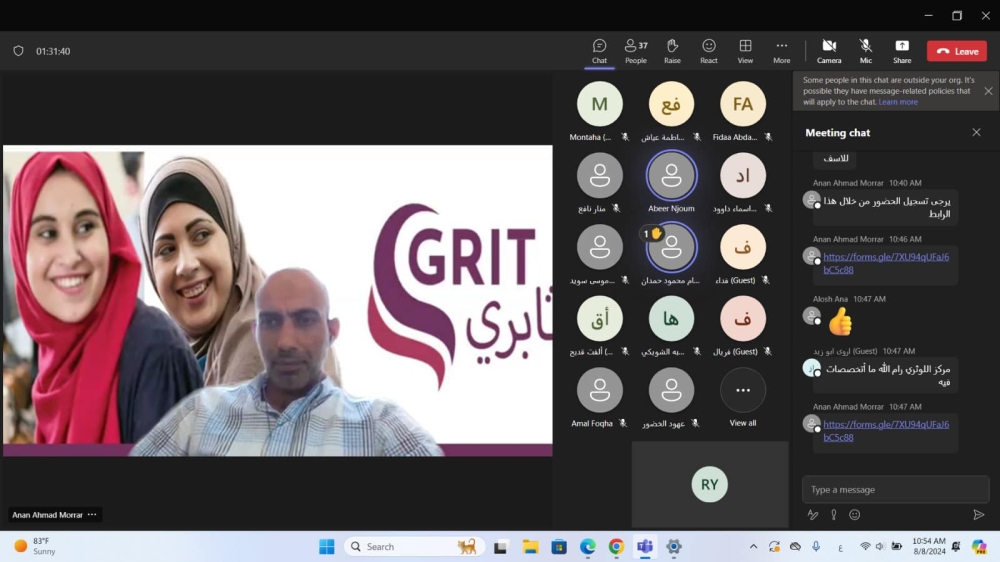1000x562 pixels.
Task: Unmute the Mic
Action: [x=865, y=51]
